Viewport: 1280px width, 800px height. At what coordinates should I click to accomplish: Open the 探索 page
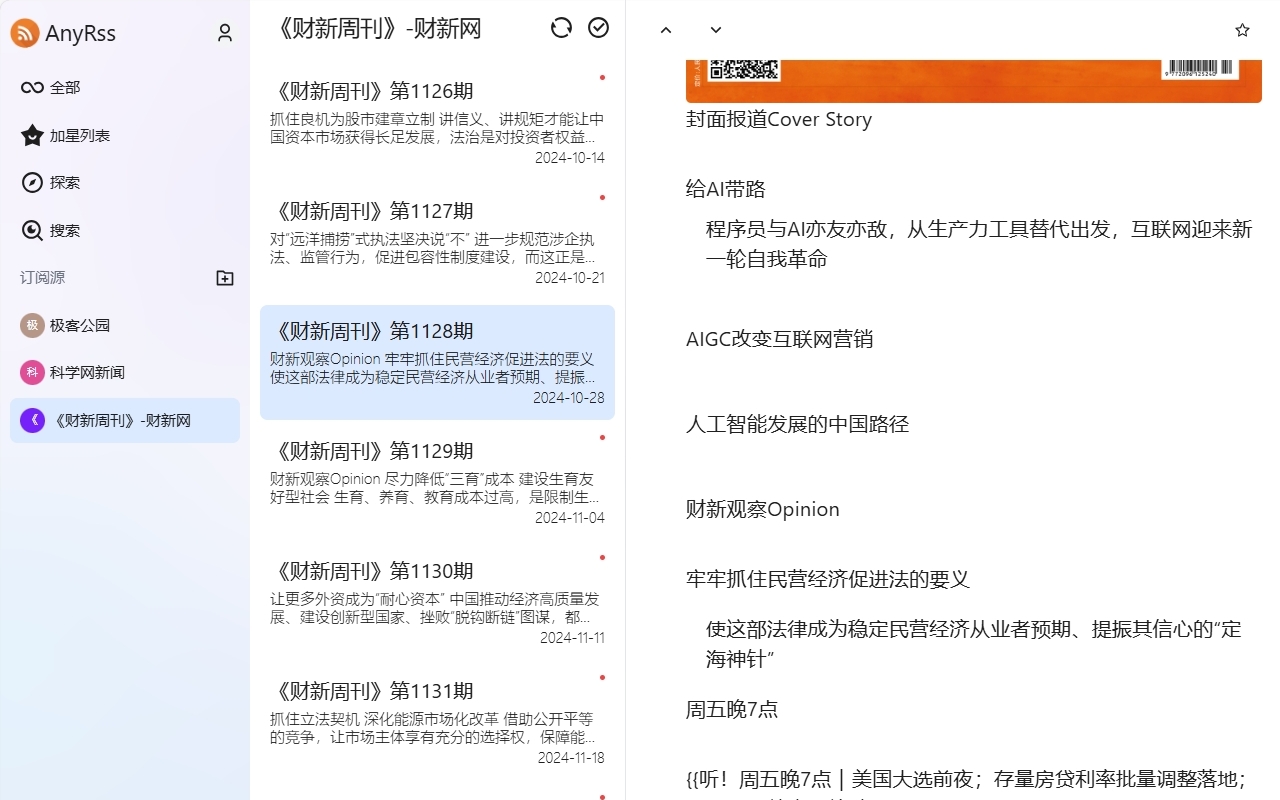[x=125, y=183]
